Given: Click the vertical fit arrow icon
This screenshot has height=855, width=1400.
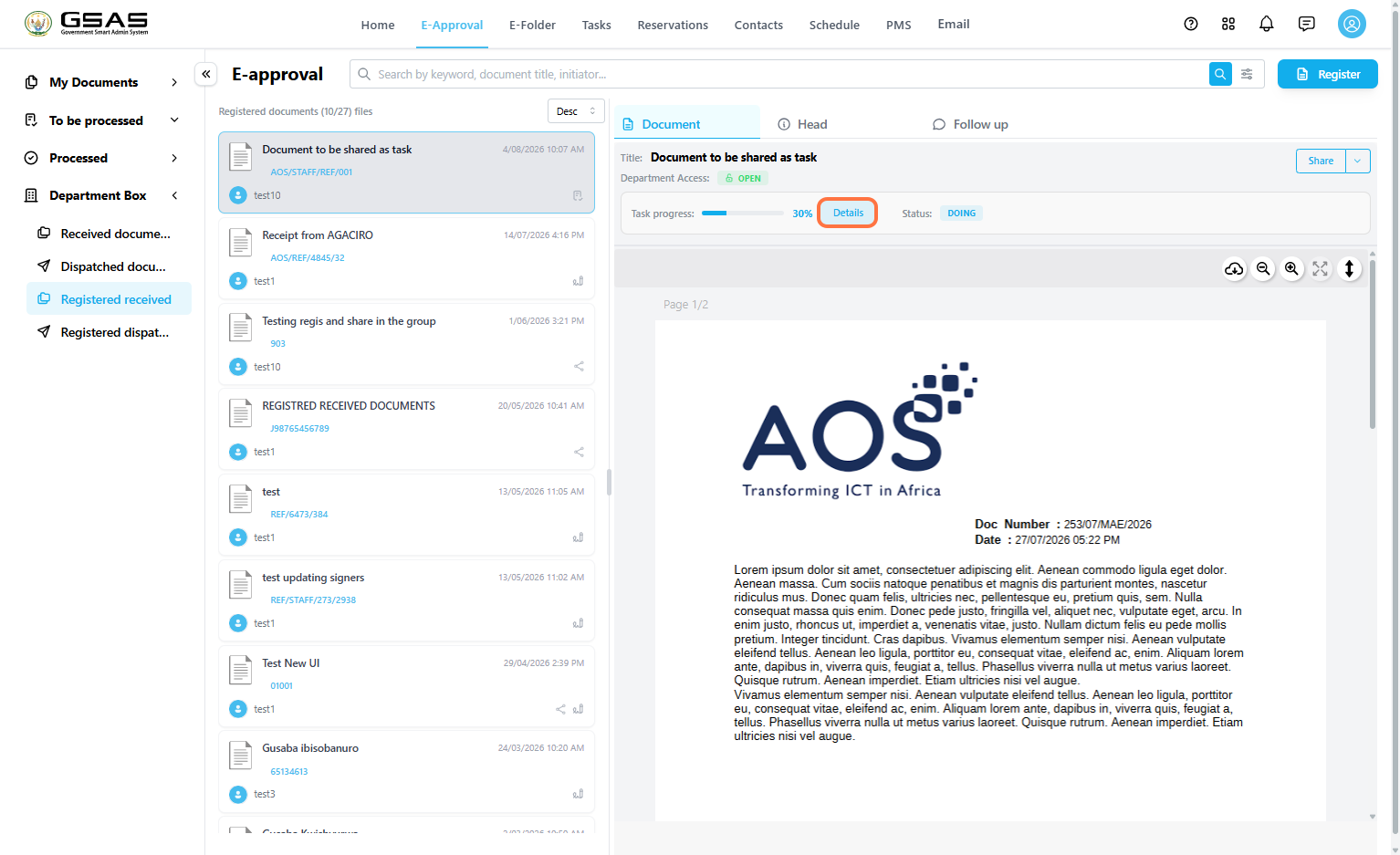Looking at the screenshot, I should [1349, 269].
